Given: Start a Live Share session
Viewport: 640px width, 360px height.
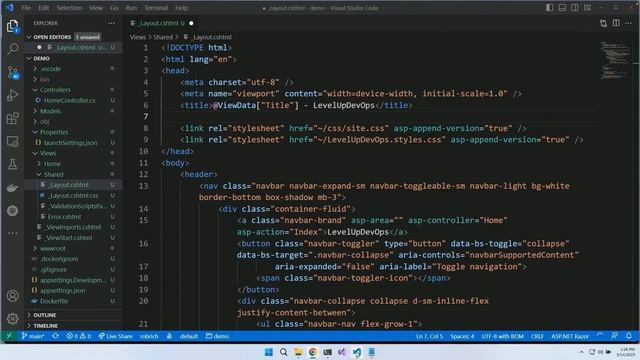Looking at the screenshot, I should 116,336.
